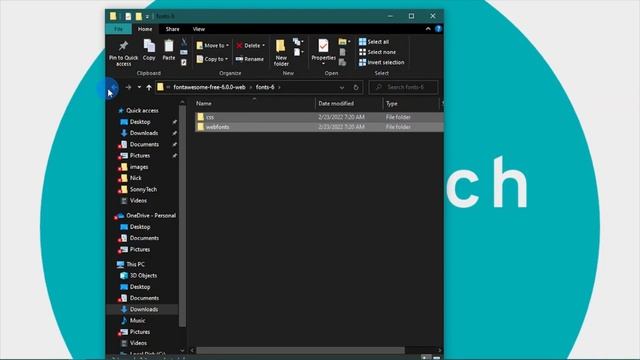Cut selection with the scissors icon
This screenshot has height=360, width=640.
pyautogui.click(x=184, y=42)
